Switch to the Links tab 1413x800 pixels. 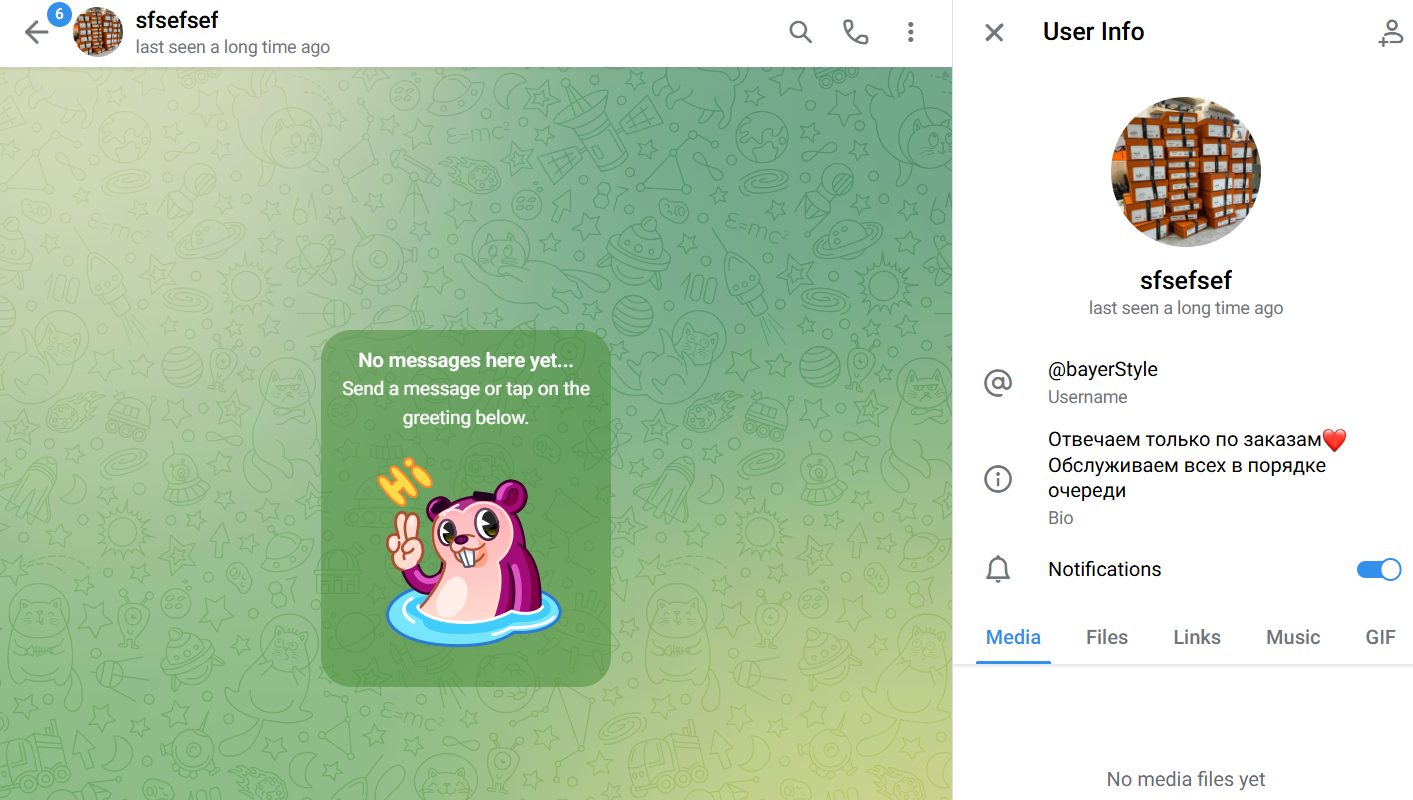click(x=1197, y=637)
